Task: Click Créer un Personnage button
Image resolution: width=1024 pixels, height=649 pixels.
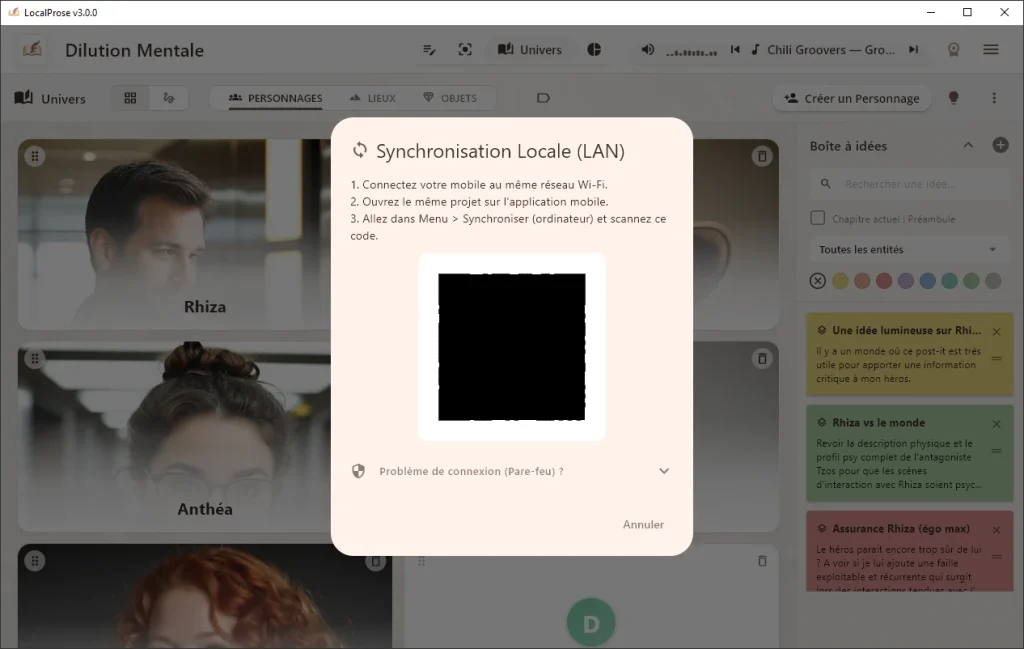Action: pyautogui.click(x=852, y=98)
